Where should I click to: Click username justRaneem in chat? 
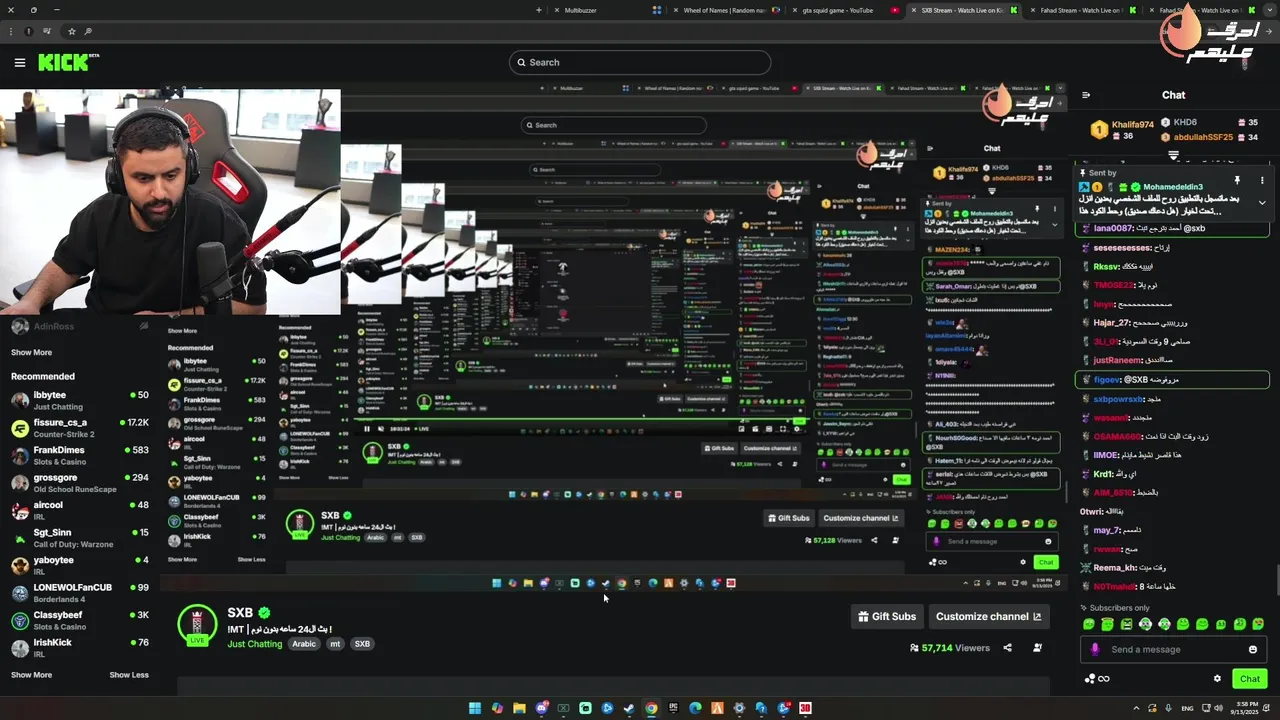tap(1118, 360)
